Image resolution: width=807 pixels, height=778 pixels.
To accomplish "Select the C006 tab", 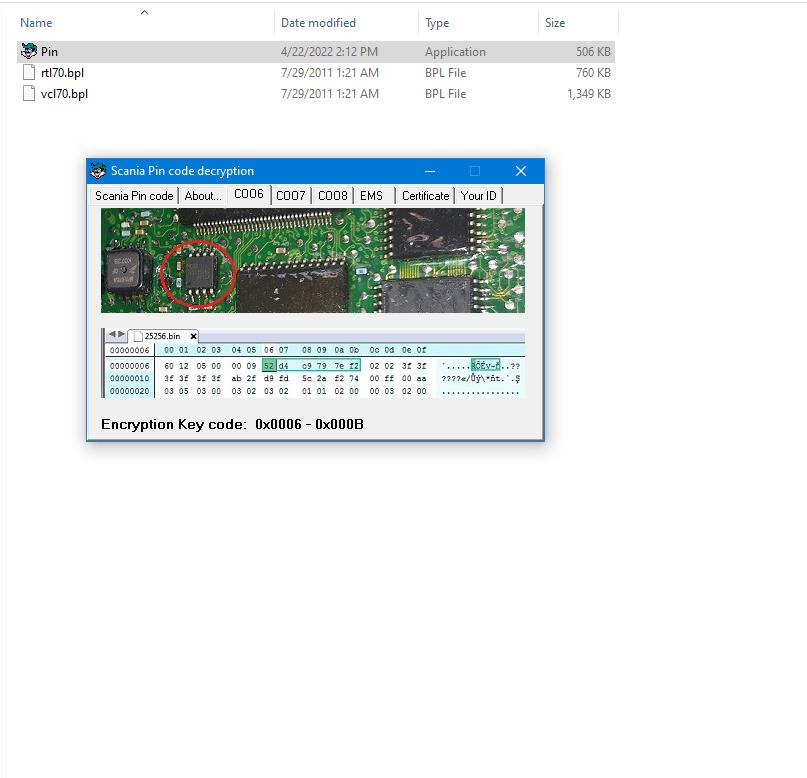I will (x=249, y=194).
